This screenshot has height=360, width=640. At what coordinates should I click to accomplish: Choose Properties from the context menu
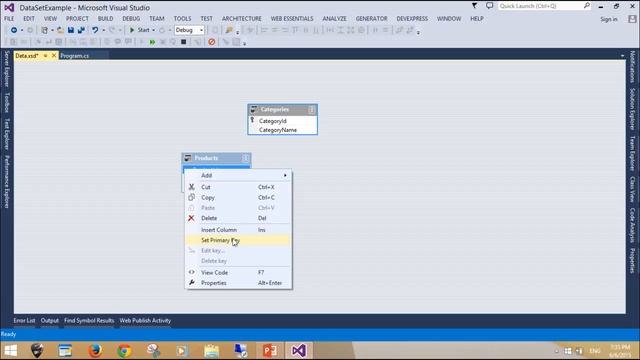238,283
